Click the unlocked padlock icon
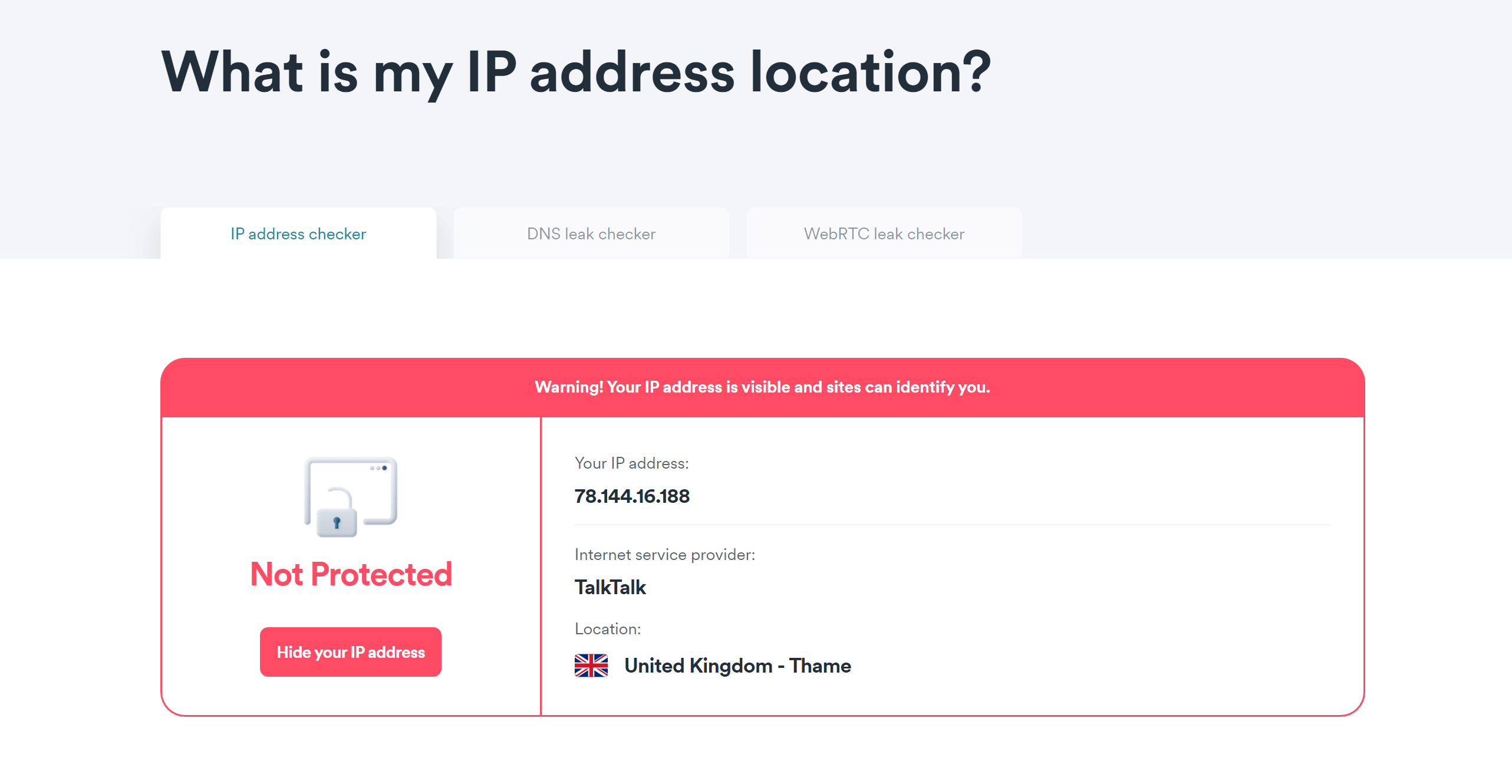The height and width of the screenshot is (784, 1512). tap(337, 514)
